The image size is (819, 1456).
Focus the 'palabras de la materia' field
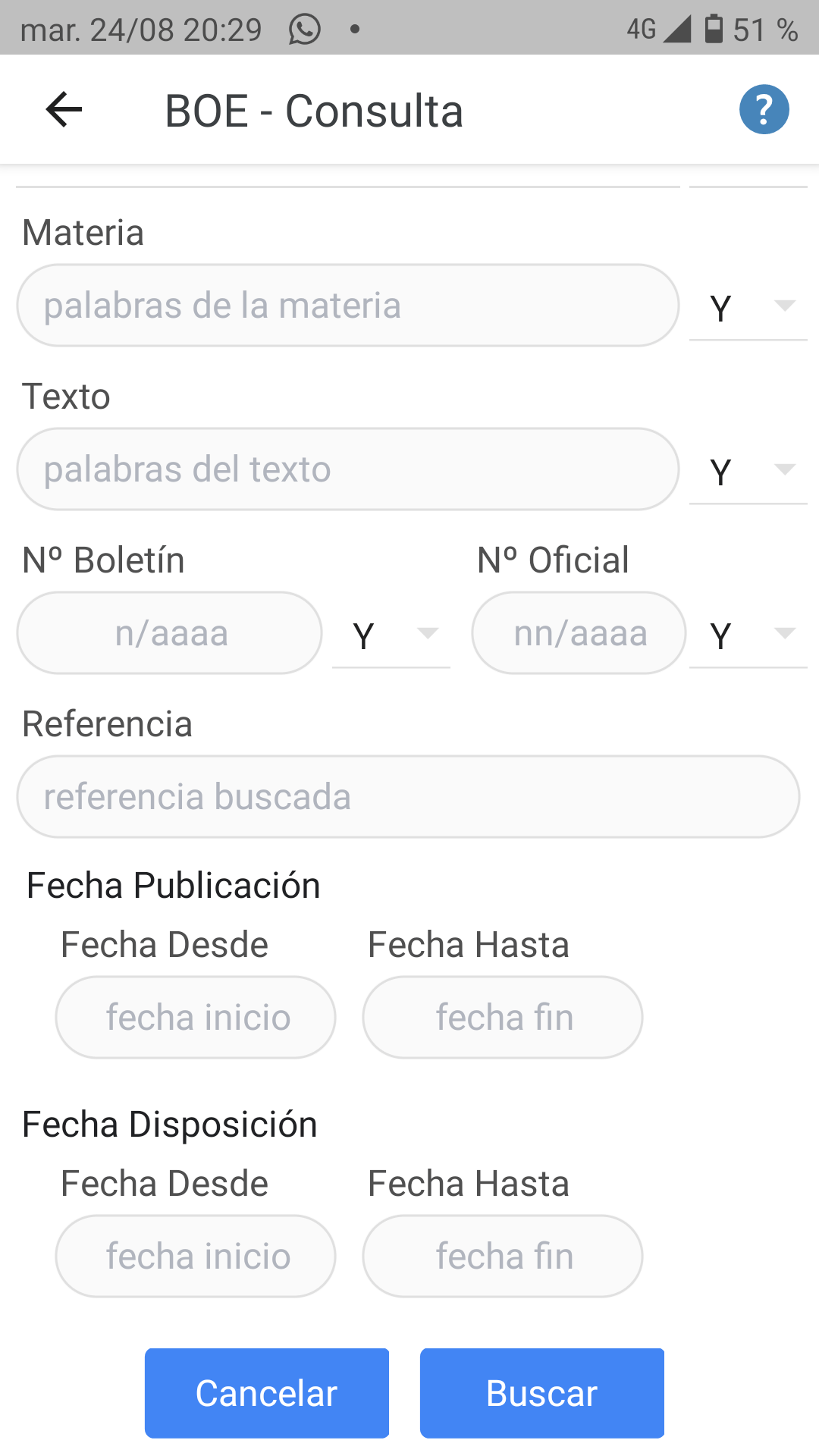pyautogui.click(x=347, y=306)
